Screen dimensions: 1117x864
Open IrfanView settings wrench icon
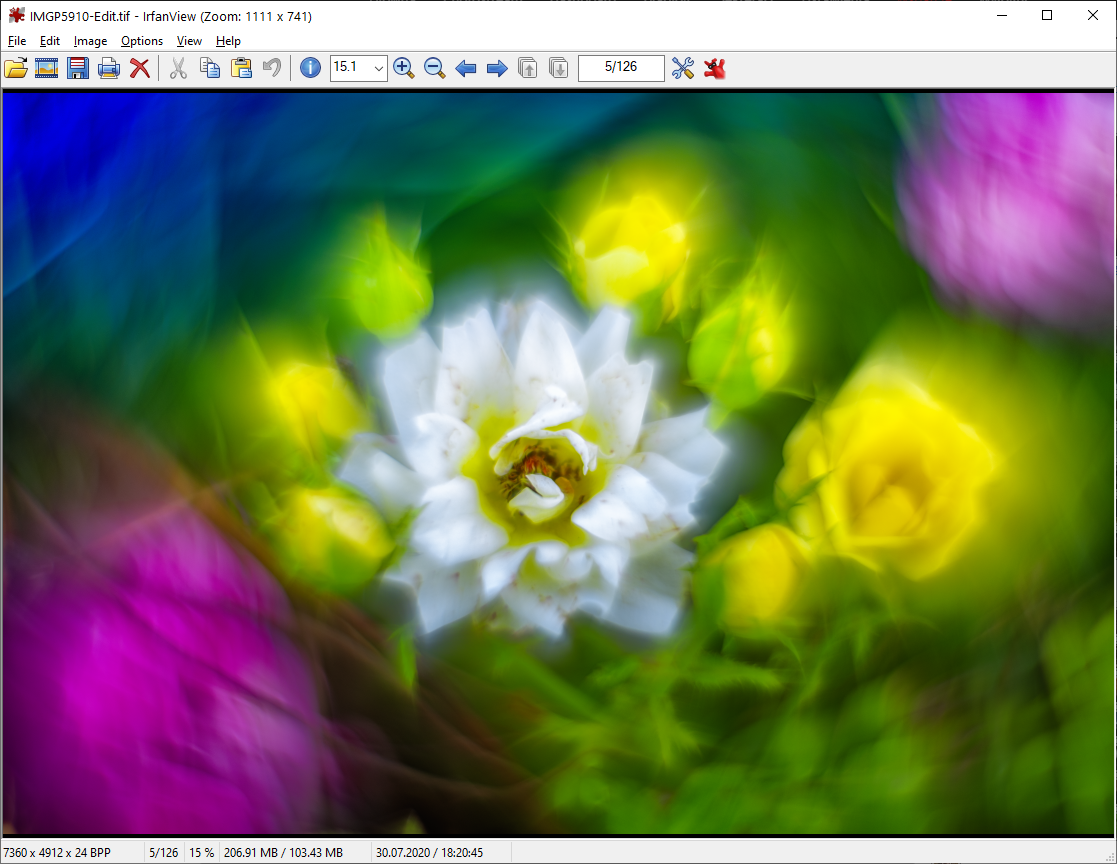[683, 68]
